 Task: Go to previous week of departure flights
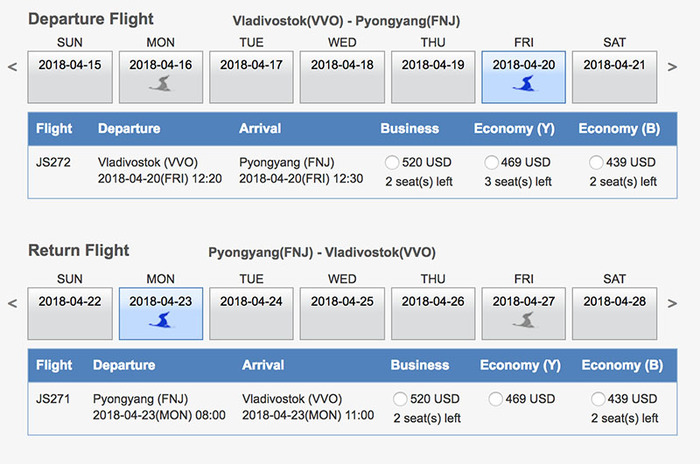[12, 68]
